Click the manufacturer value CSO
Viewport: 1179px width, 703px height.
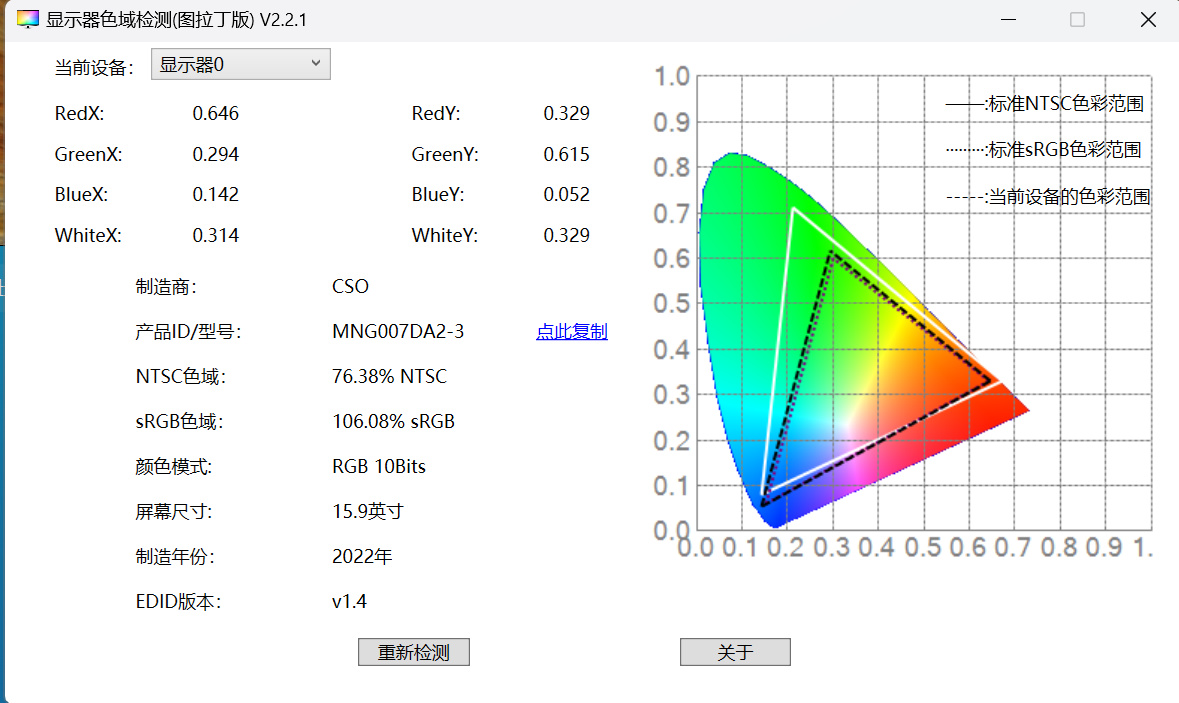[350, 286]
